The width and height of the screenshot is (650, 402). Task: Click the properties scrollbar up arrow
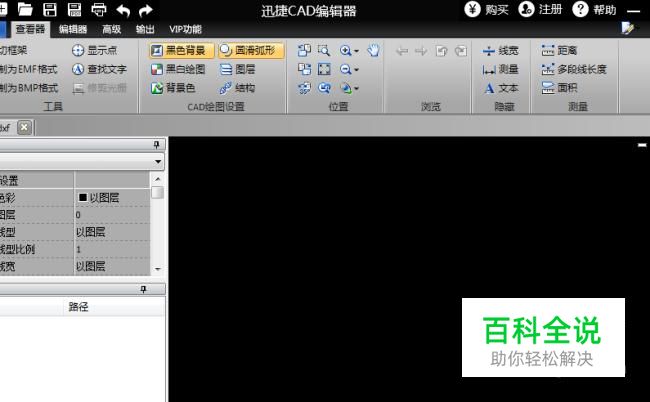coord(158,179)
